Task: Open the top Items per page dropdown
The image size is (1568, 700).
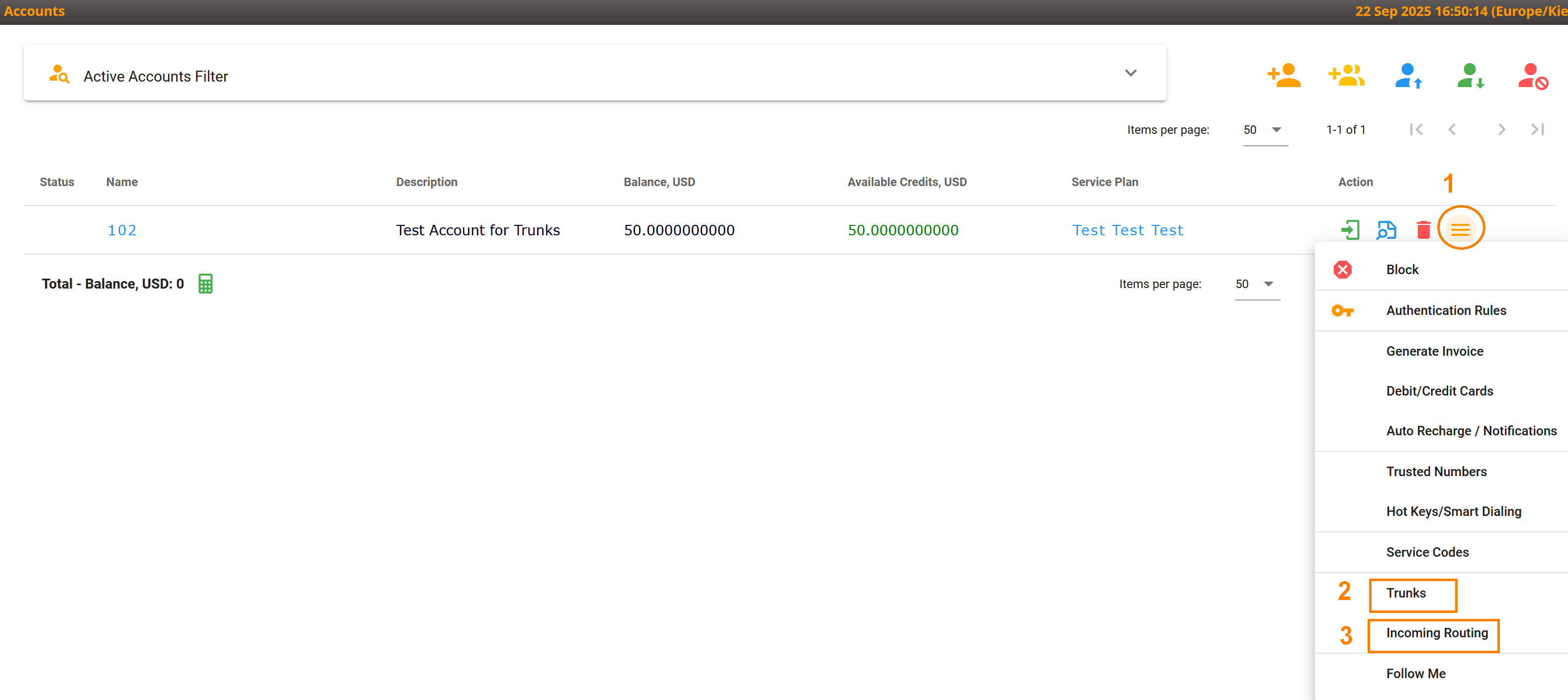Action: [1264, 130]
